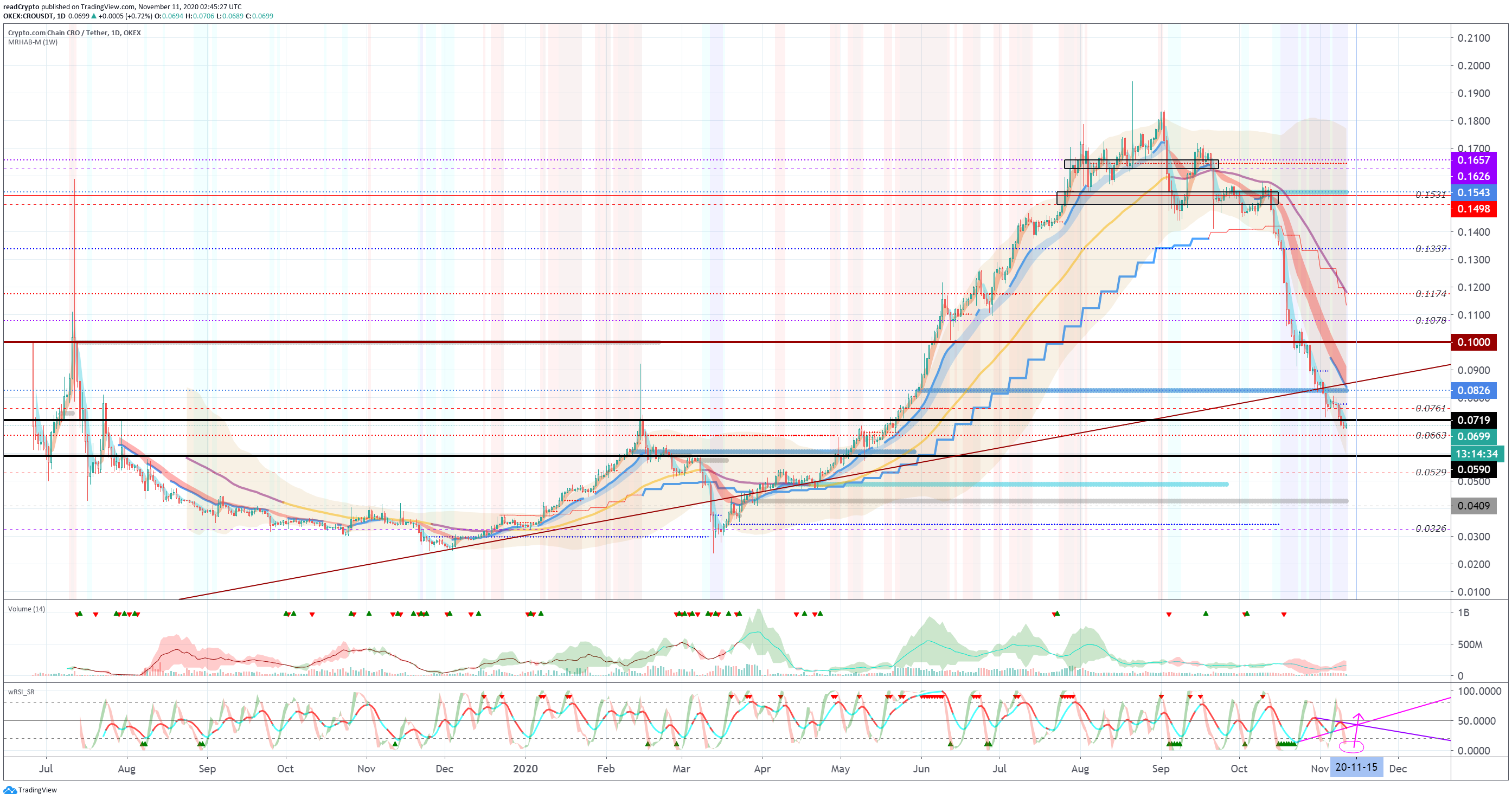Click the gray 0.0409 price label

1473,506
